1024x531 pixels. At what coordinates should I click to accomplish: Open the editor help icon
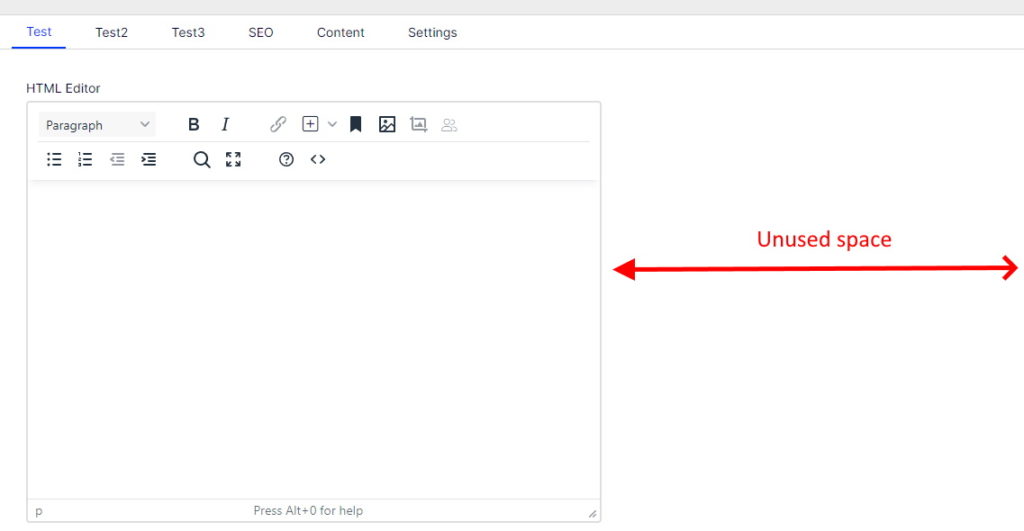tap(286, 159)
